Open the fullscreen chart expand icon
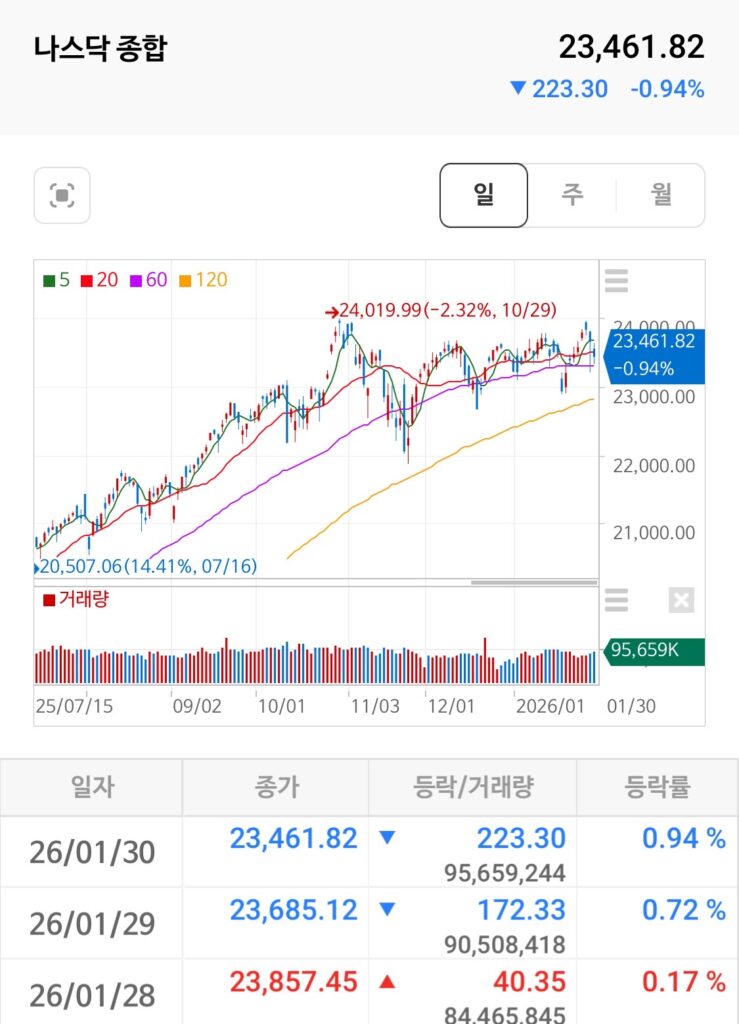The height and width of the screenshot is (1024, 739). 62,195
